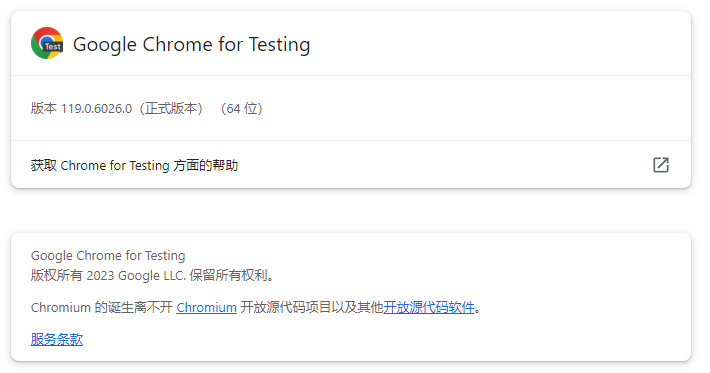Screen dimensions: 710x373
Task: Click the Test badge on Chrome logo
Action: (x=52, y=47)
